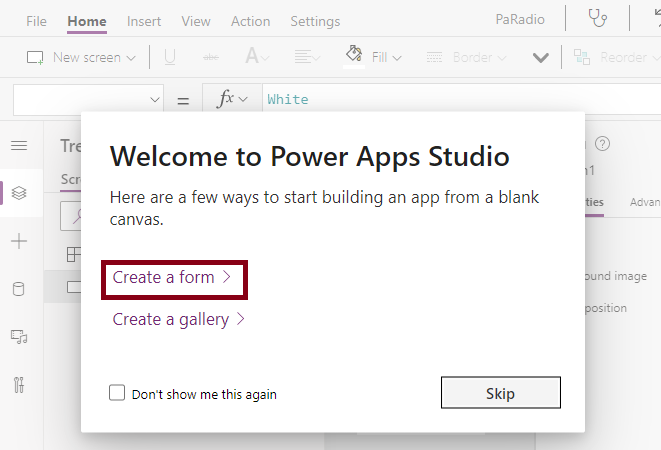
Task: Click the New screen icon
Action: point(35,57)
